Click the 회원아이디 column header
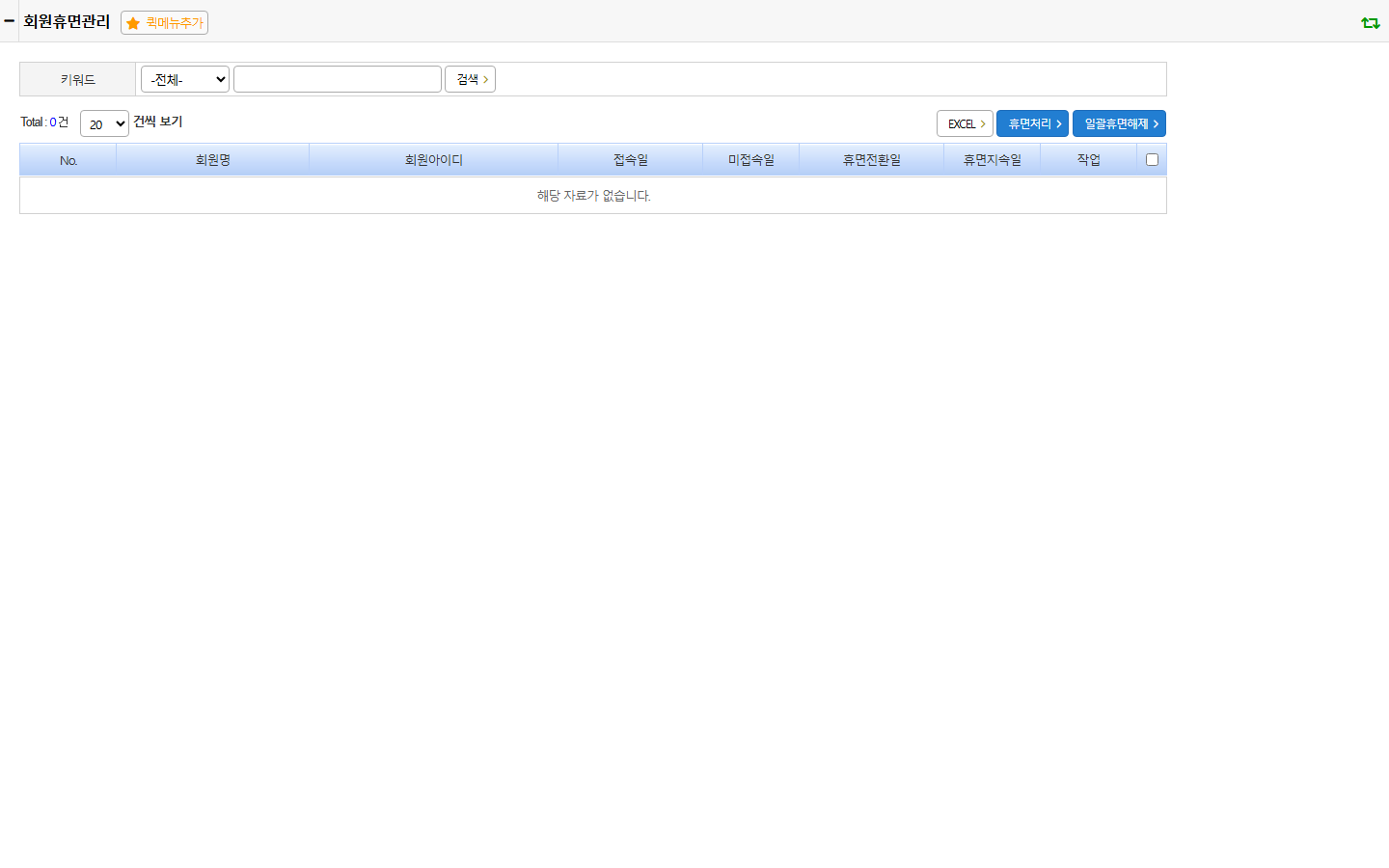 434,159
